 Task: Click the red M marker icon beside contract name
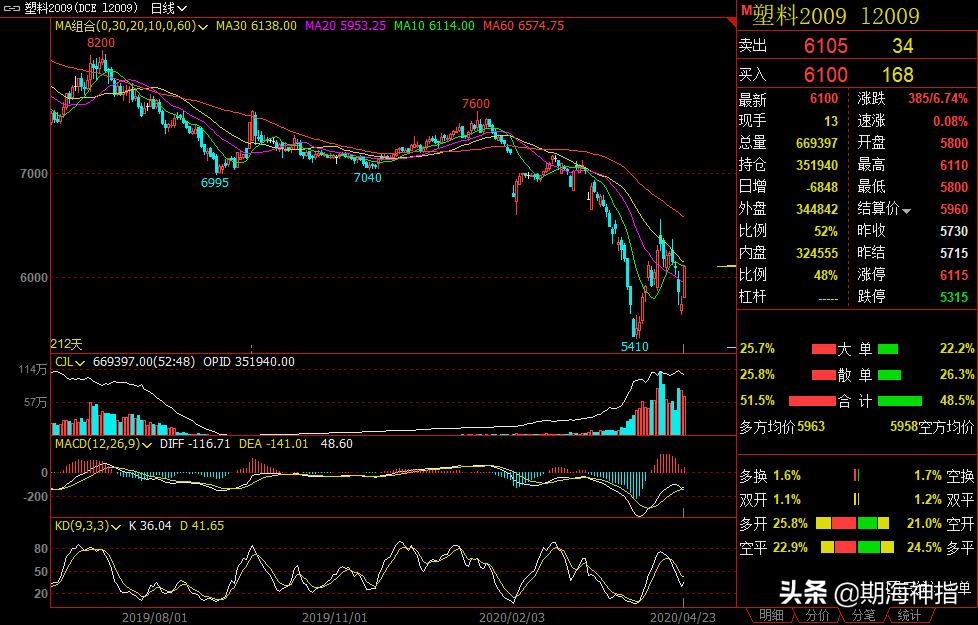744,9
